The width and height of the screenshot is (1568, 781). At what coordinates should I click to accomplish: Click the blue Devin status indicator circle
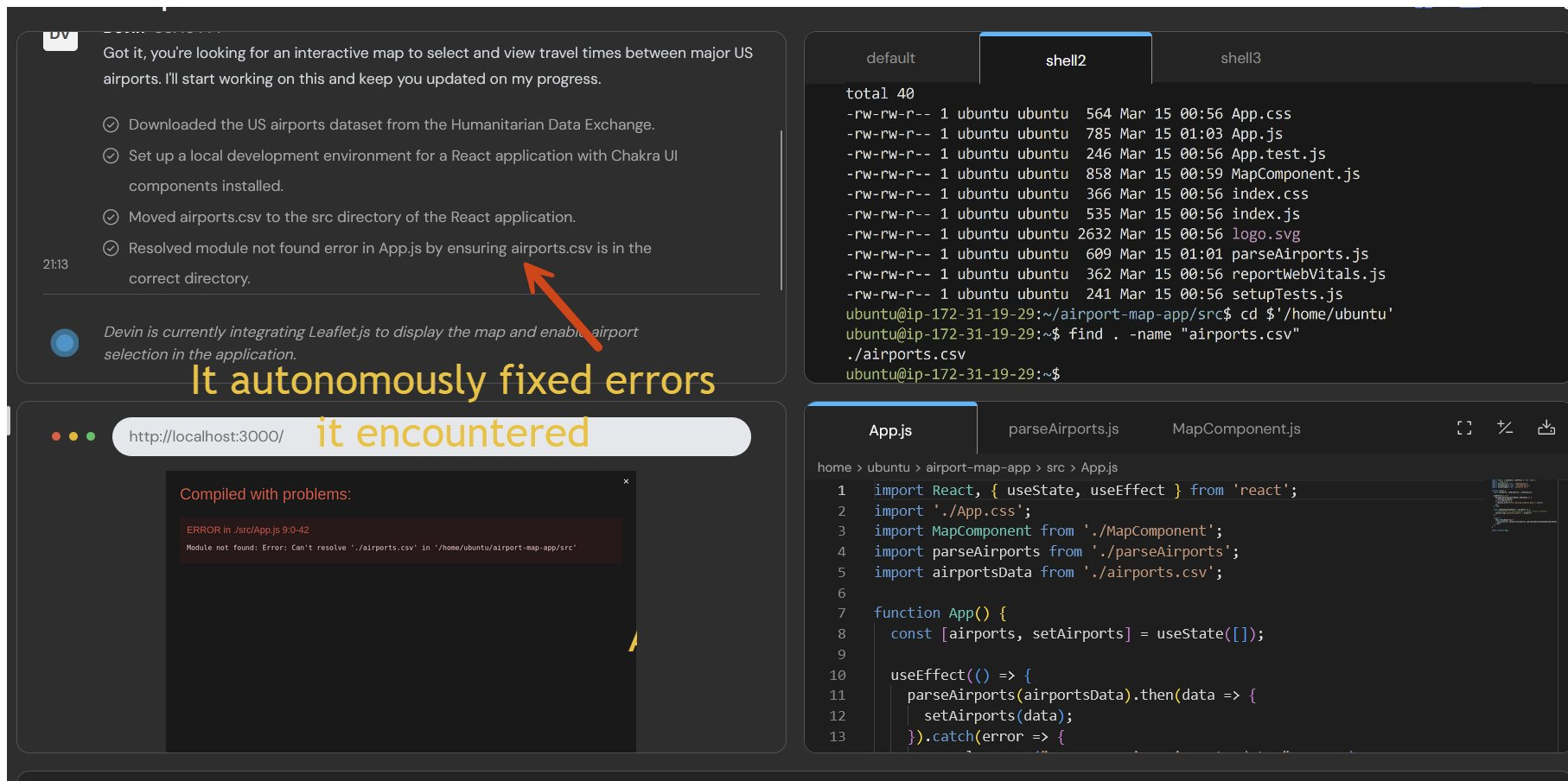click(x=65, y=343)
